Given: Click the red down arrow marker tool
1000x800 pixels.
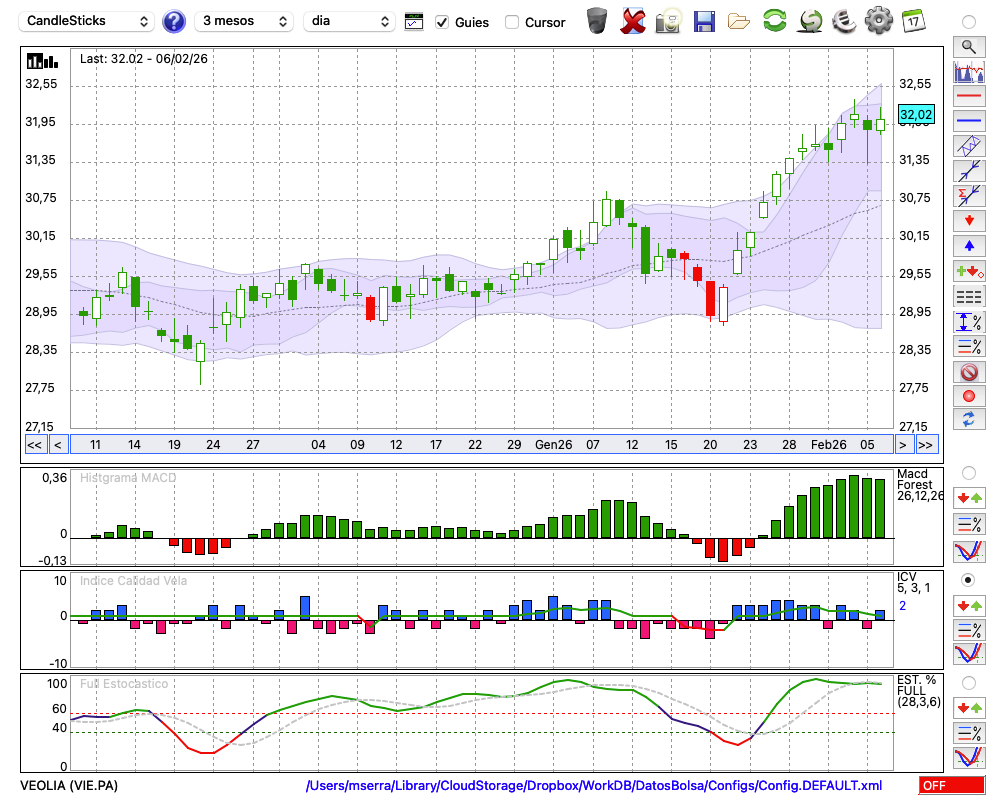Looking at the screenshot, I should [969, 221].
